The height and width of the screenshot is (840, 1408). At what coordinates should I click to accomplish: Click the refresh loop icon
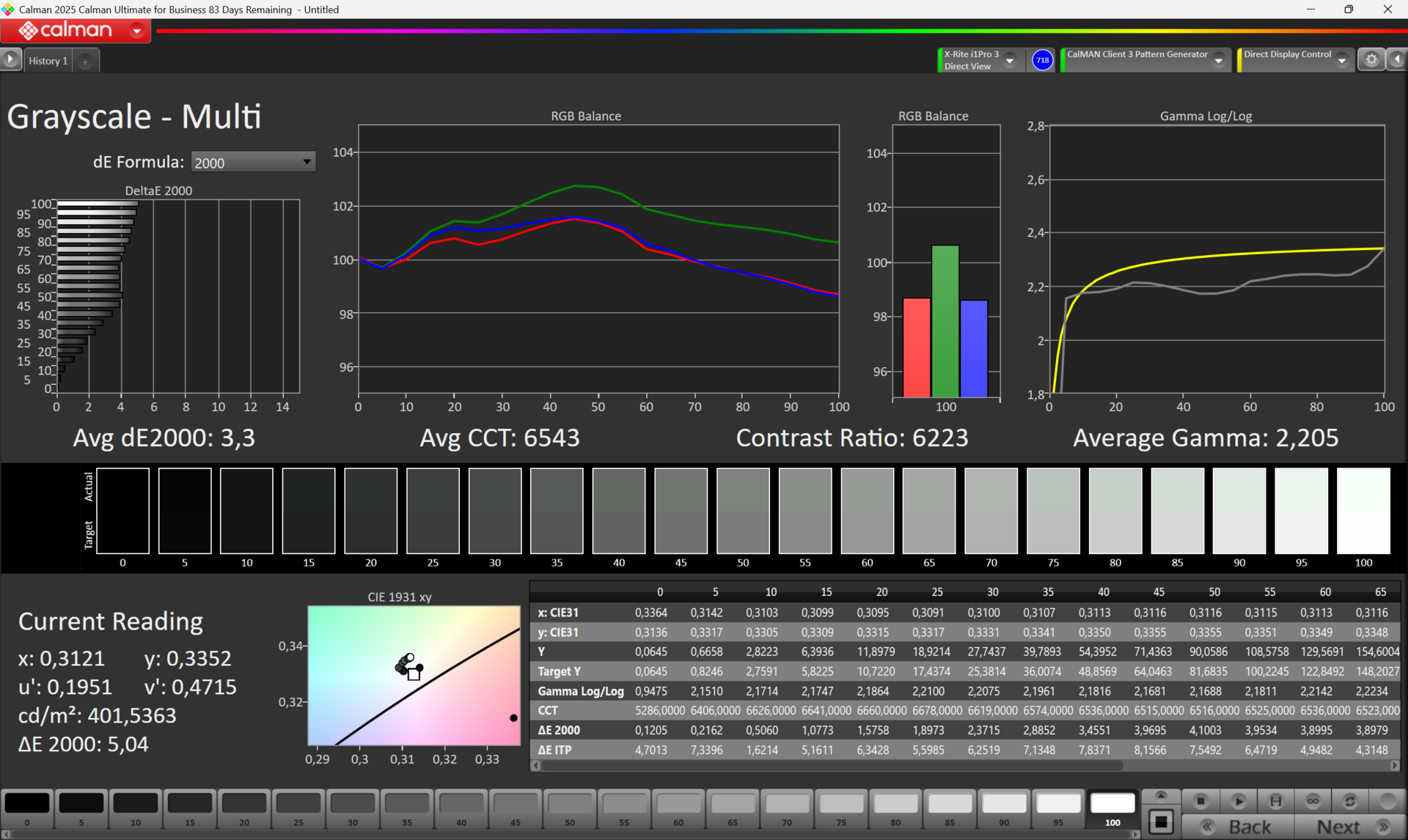click(1350, 801)
